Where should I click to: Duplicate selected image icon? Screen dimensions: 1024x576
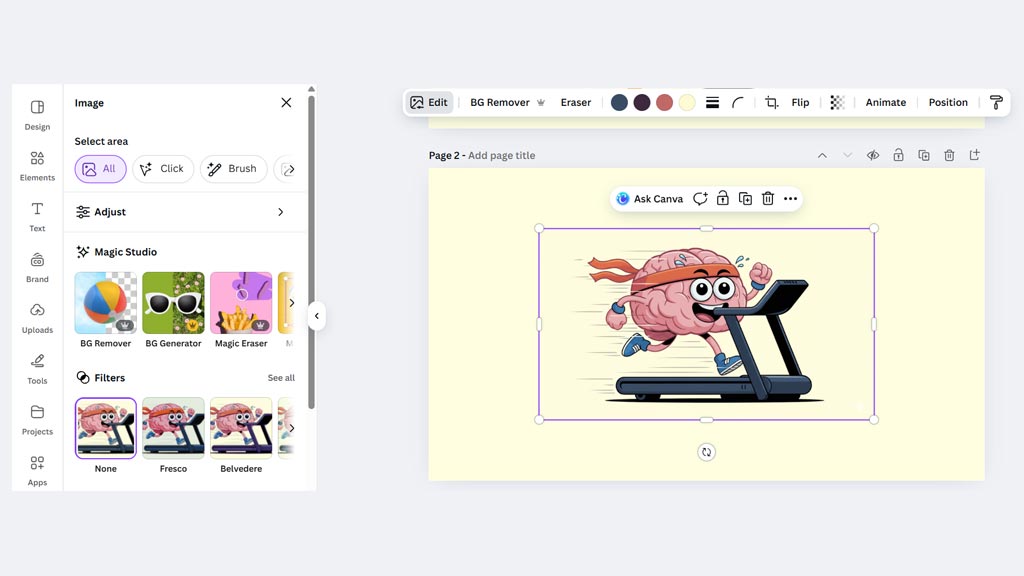(x=745, y=199)
